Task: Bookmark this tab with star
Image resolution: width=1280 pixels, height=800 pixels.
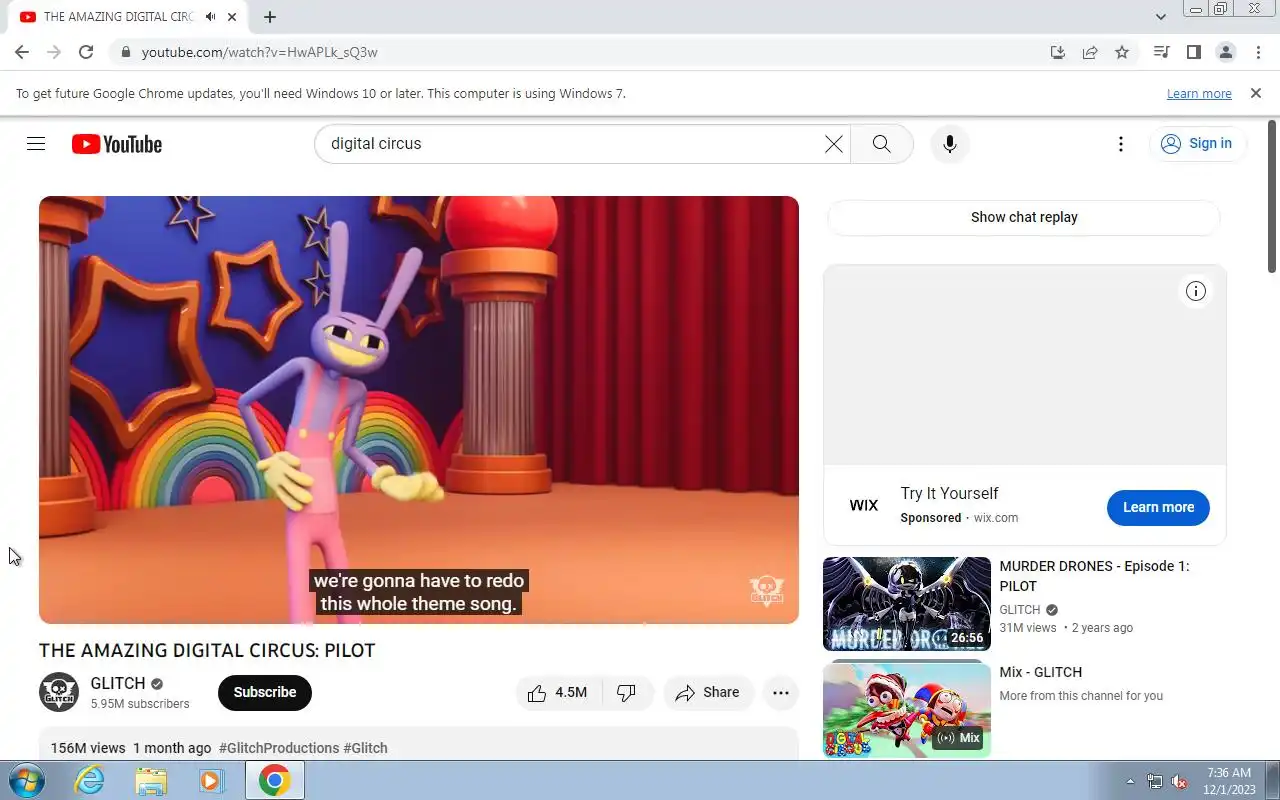Action: pyautogui.click(x=1122, y=52)
